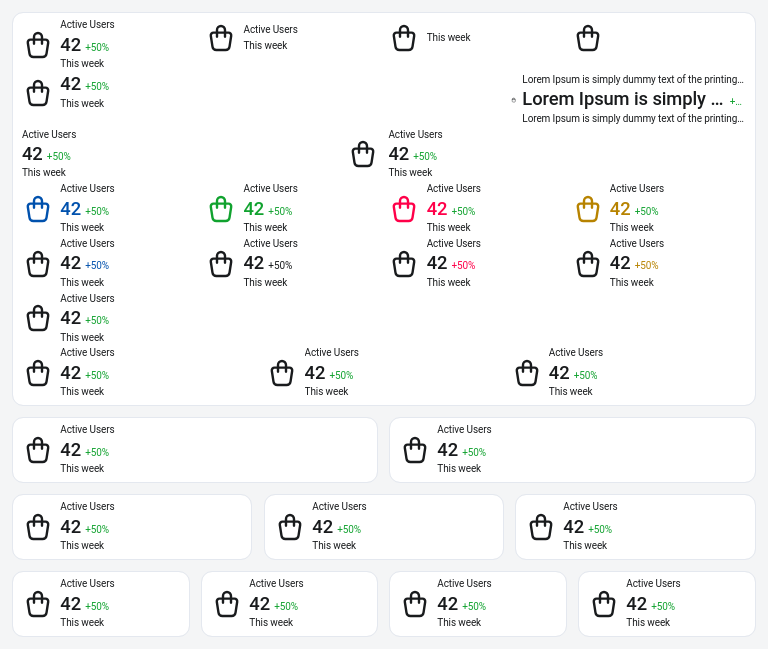Screen dimensions: 768x649
Task: Click the blue shopping bag icon
Action: [38, 209]
